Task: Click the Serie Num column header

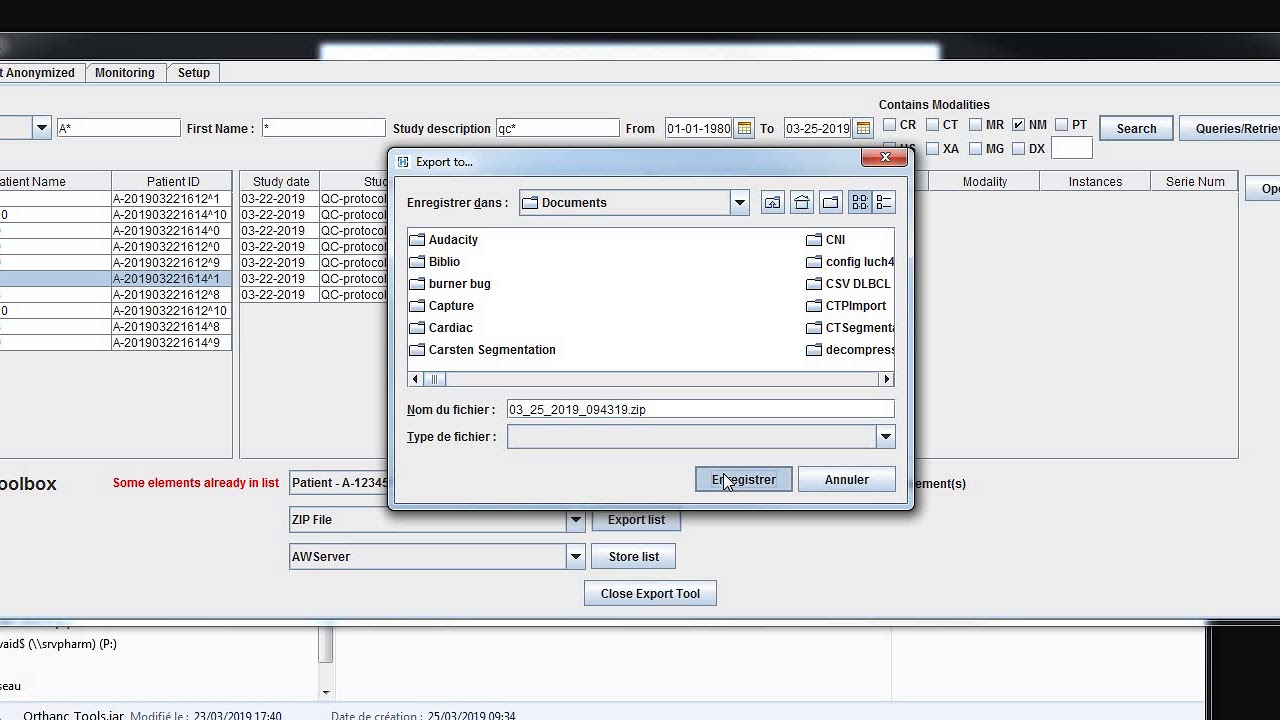Action: click(1195, 182)
